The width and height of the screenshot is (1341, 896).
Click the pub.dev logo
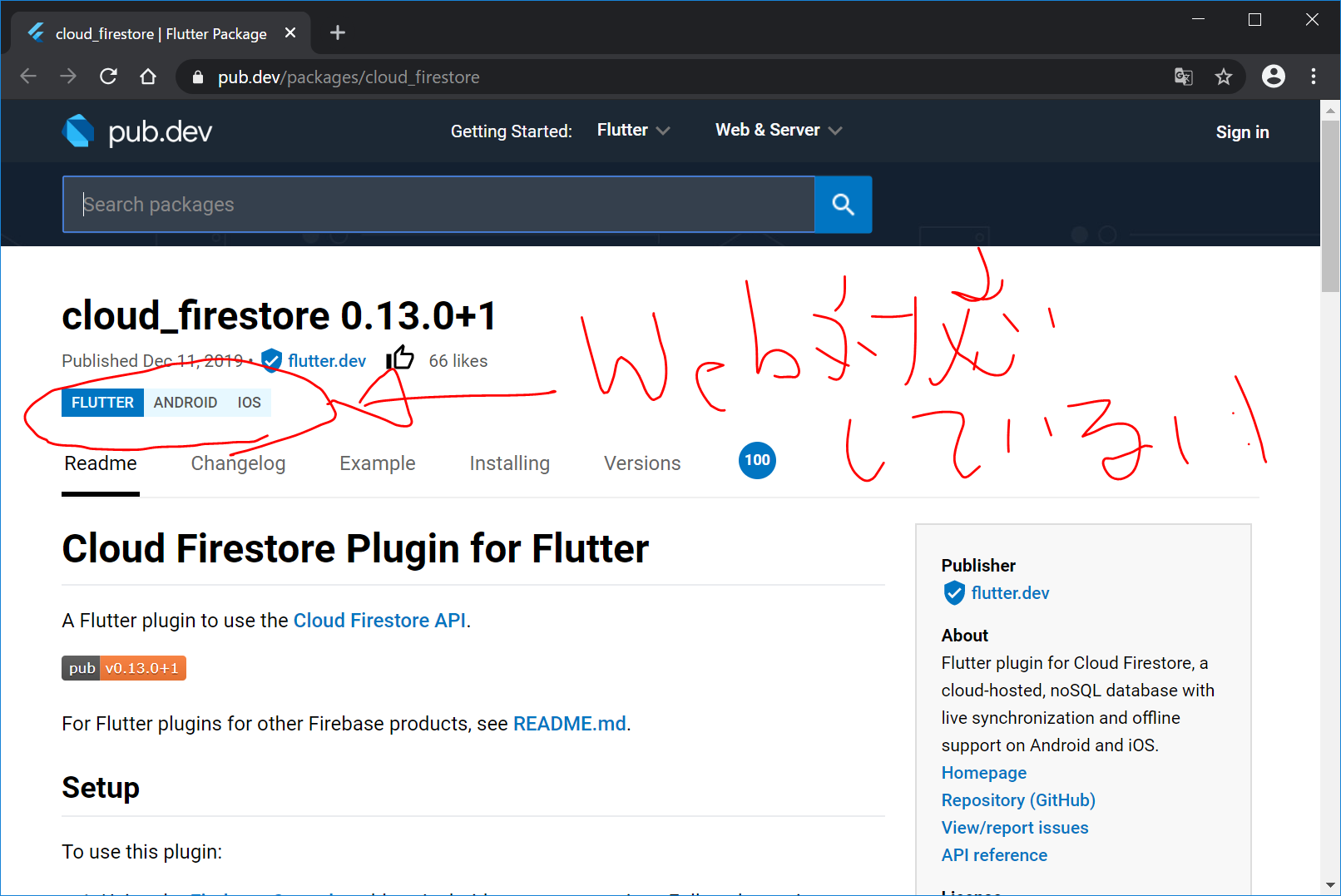click(x=137, y=131)
